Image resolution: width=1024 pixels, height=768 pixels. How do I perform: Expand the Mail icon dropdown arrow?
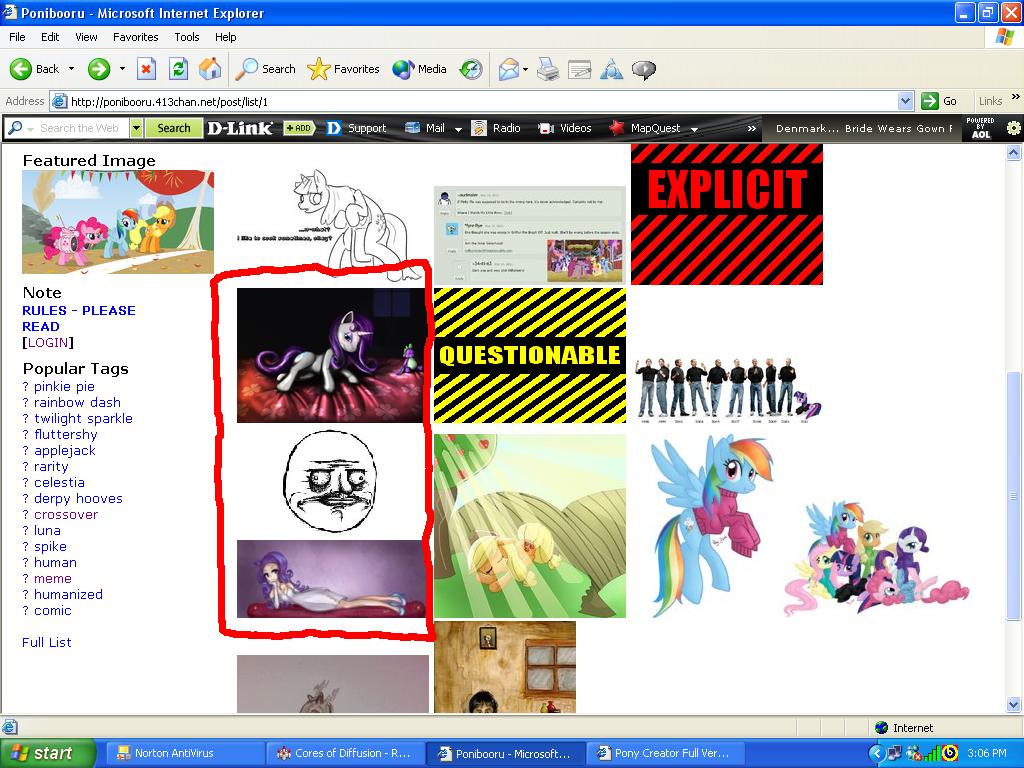pyautogui.click(x=525, y=69)
